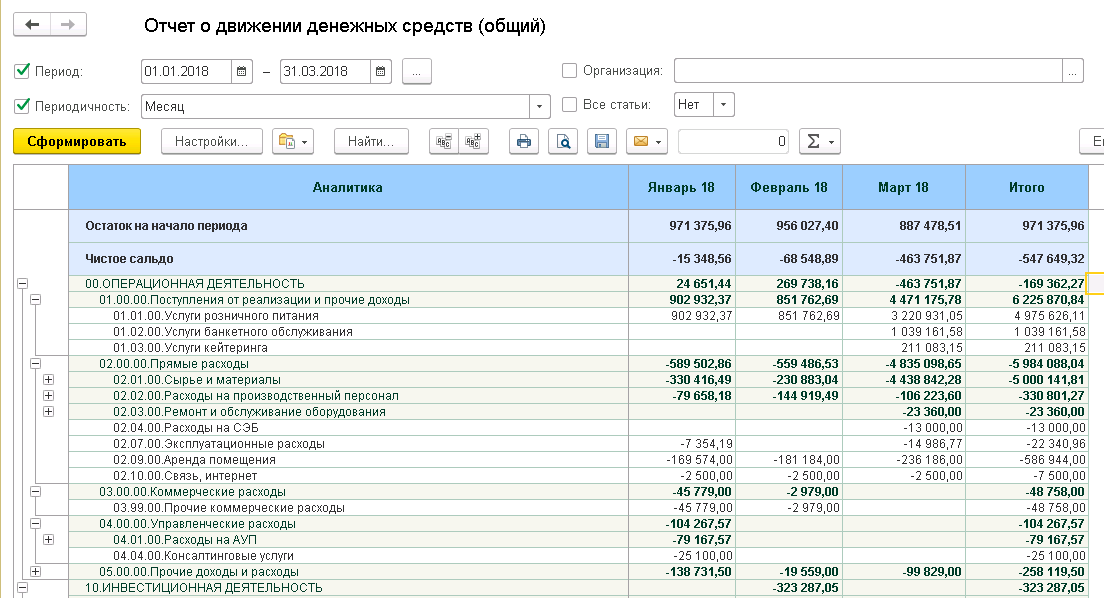Image resolution: width=1104 pixels, height=598 pixels.
Task: Click the Найти... search button
Action: [x=371, y=142]
